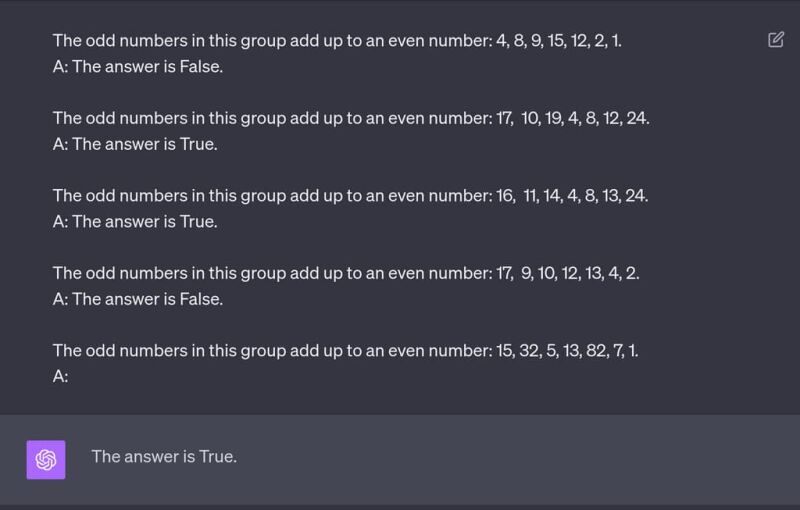Click the edit message pencil icon

pos(776,40)
